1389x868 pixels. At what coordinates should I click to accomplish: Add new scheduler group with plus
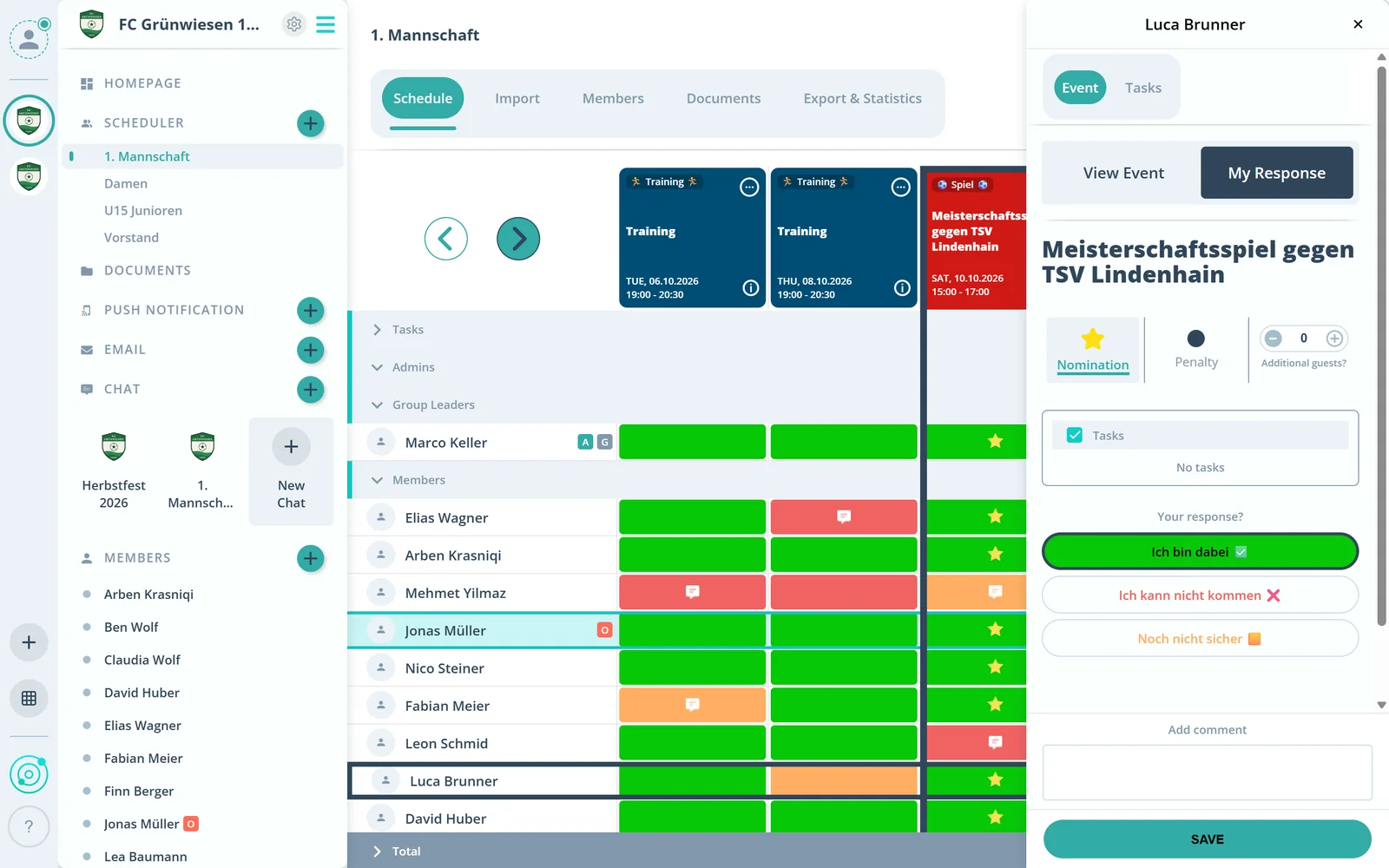311,123
